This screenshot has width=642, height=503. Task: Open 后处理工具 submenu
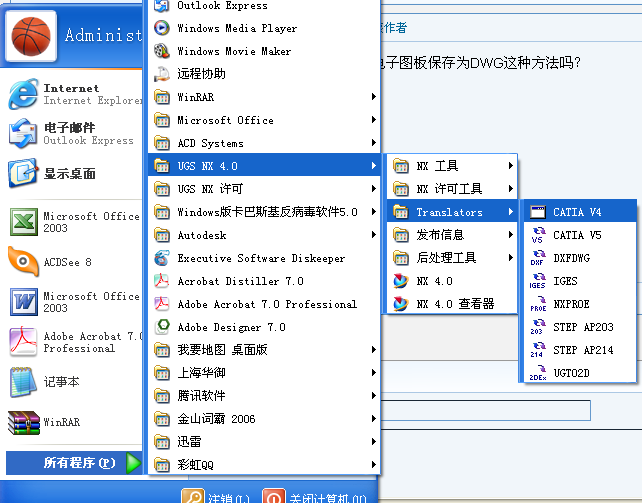(x=452, y=258)
